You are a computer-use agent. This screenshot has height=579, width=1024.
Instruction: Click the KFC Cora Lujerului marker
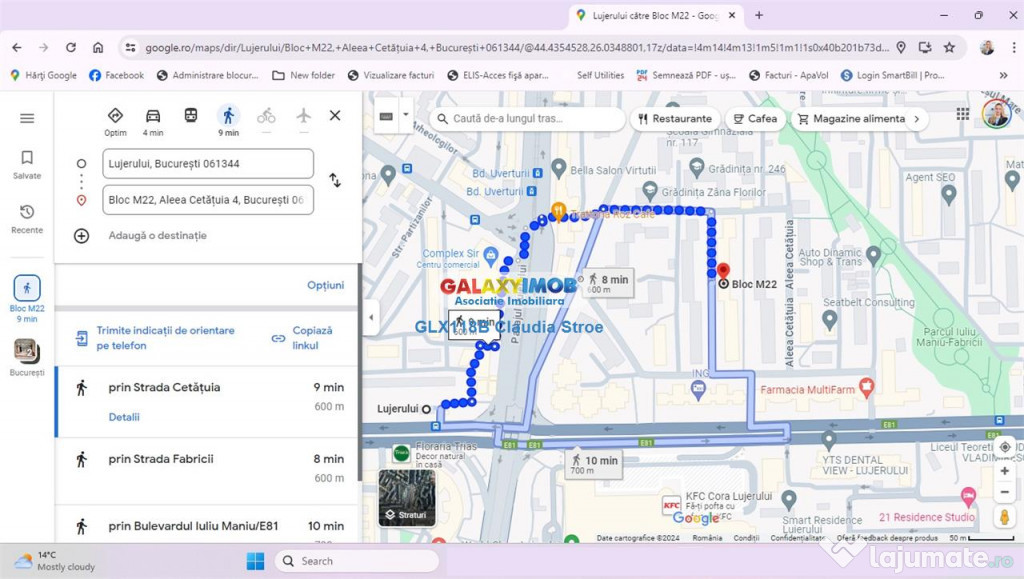[x=671, y=505]
